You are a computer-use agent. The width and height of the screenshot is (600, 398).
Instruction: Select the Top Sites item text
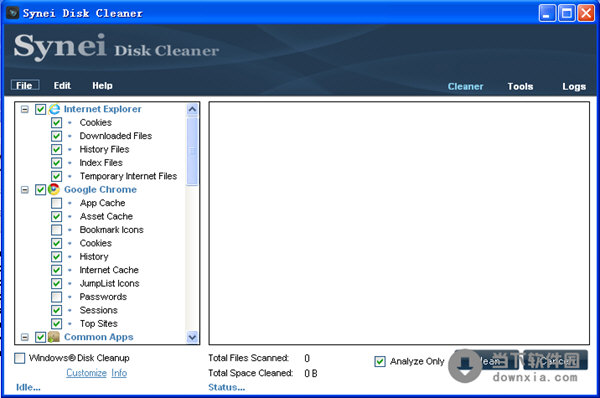click(x=98, y=323)
